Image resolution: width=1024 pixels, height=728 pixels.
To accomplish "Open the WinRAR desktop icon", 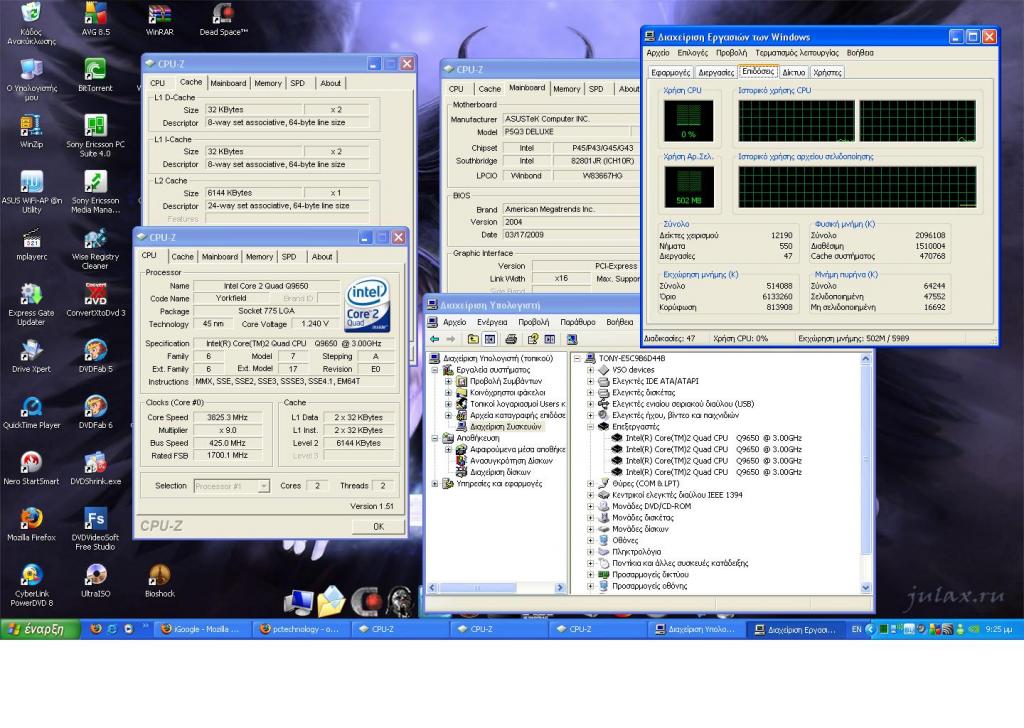I will tap(159, 19).
